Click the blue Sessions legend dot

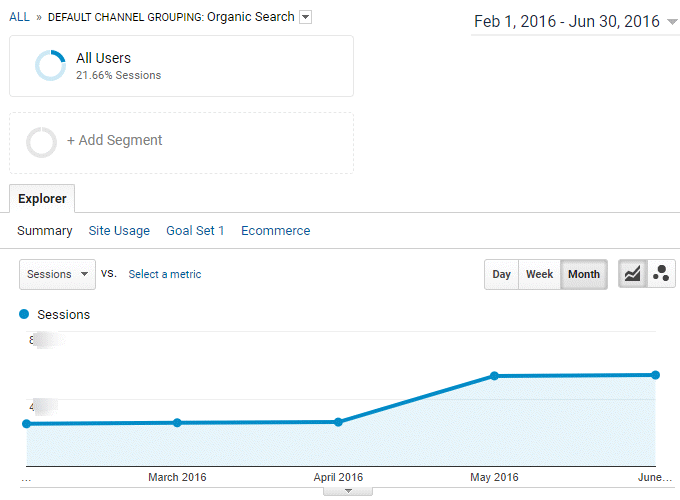(x=24, y=314)
